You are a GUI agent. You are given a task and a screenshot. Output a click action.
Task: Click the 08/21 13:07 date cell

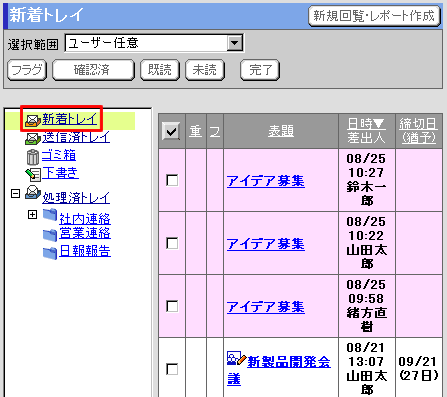(x=367, y=368)
